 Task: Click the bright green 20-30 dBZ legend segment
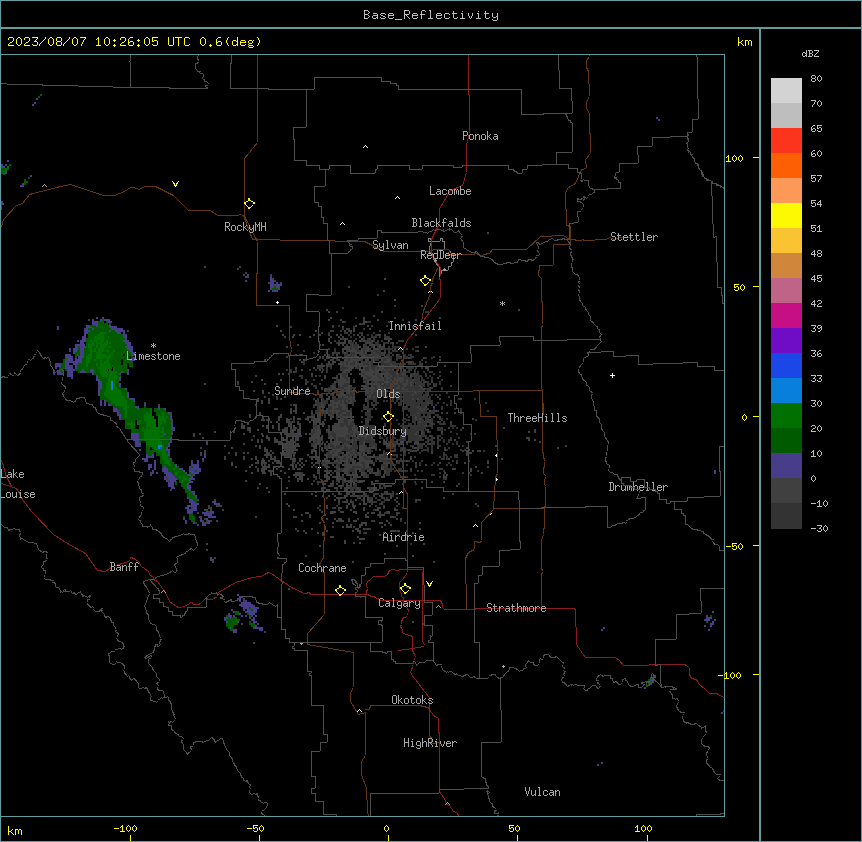point(786,416)
